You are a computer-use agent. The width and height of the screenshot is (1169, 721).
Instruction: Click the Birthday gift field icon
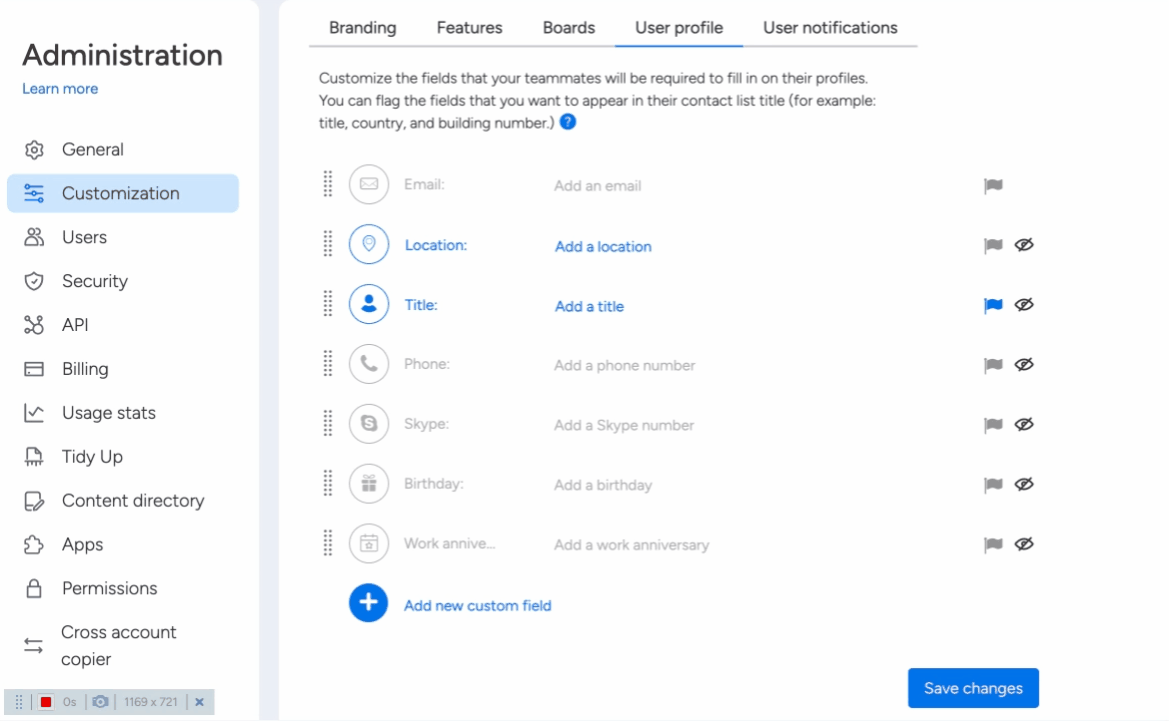pos(369,484)
